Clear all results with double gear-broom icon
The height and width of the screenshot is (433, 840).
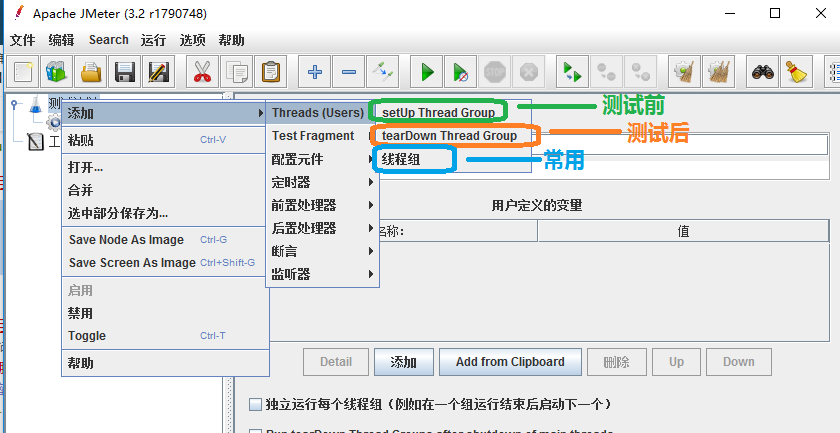pos(719,71)
